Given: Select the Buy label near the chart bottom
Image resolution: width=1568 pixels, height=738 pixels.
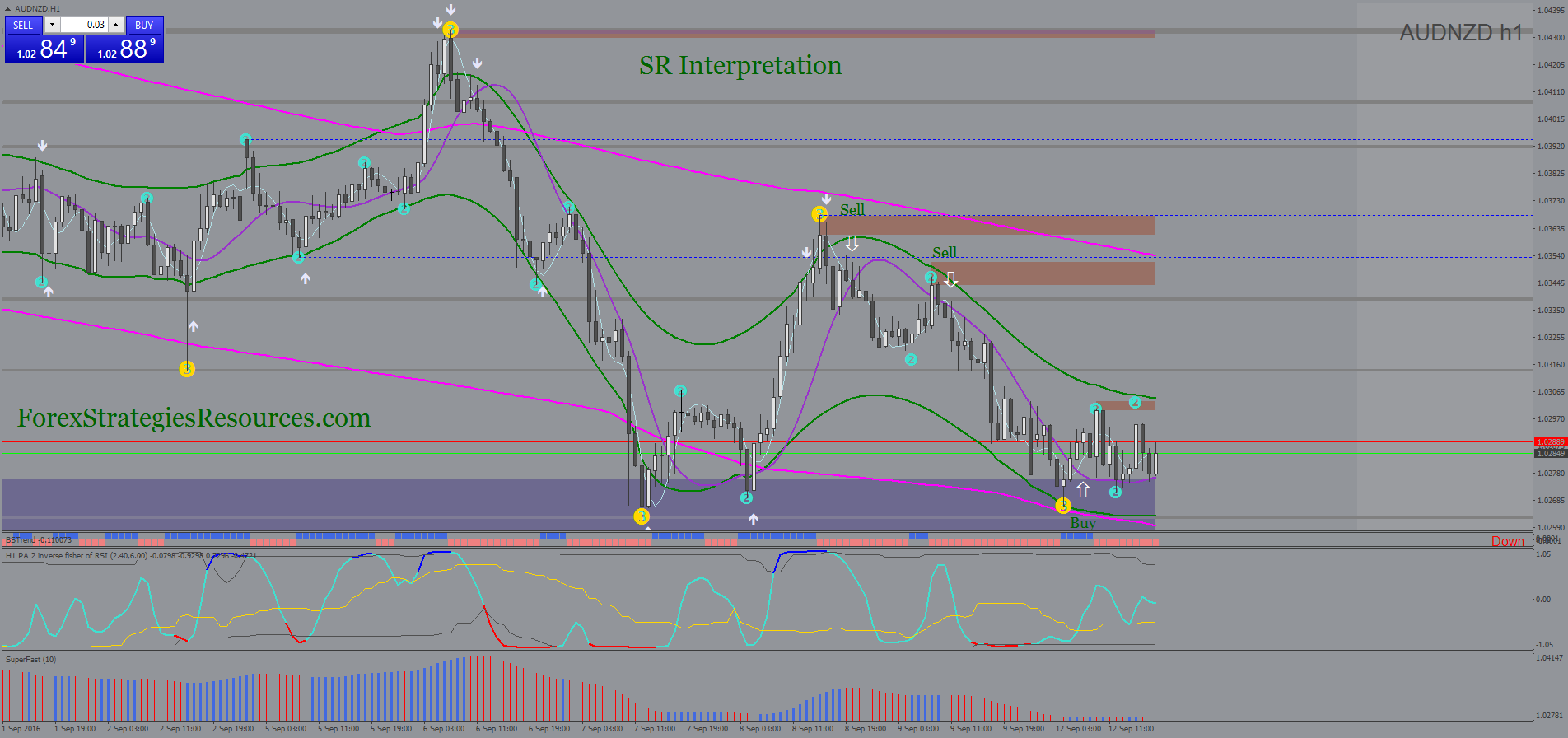Looking at the screenshot, I should coord(1083,523).
